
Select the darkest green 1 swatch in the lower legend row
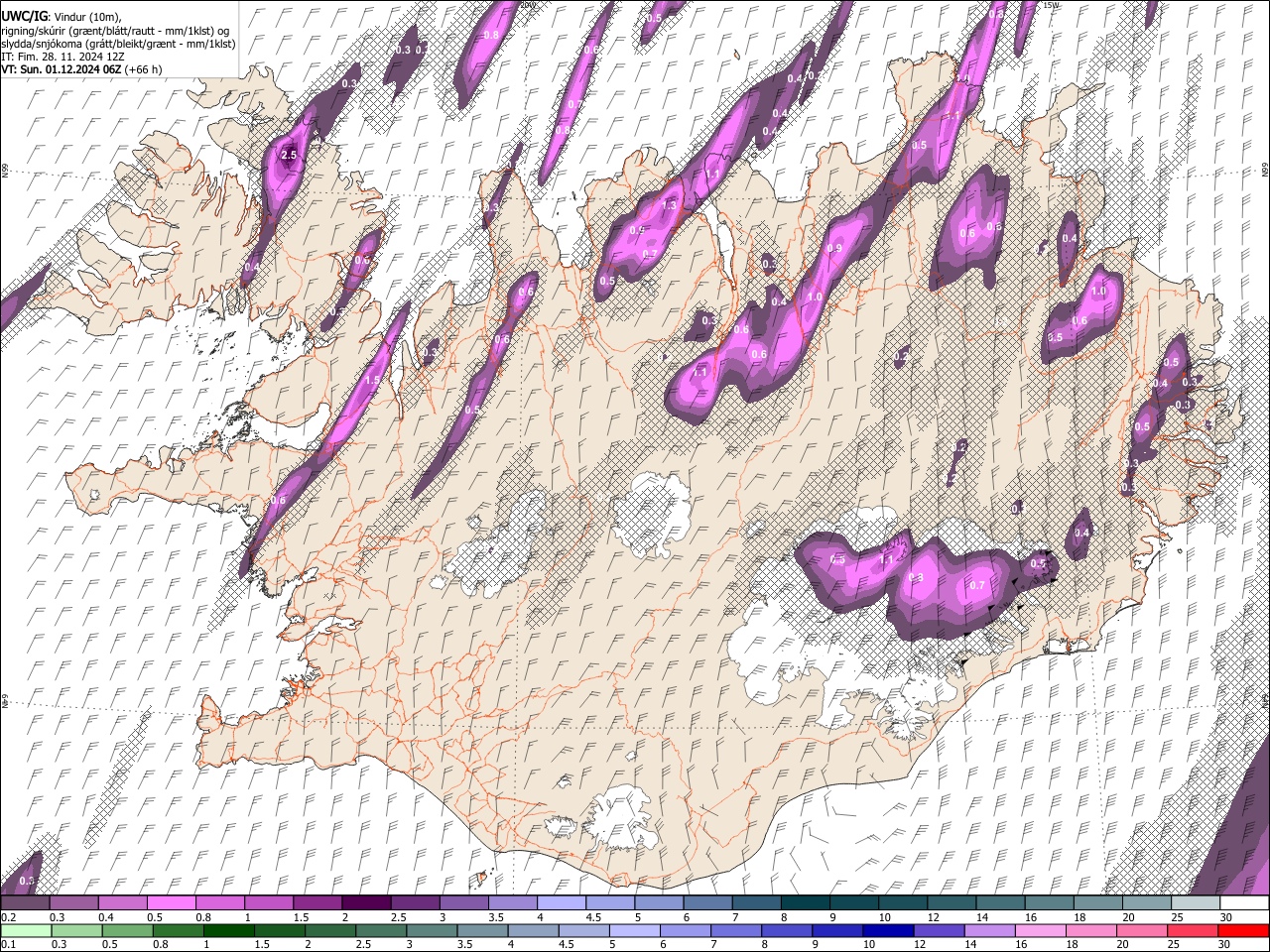228,931
